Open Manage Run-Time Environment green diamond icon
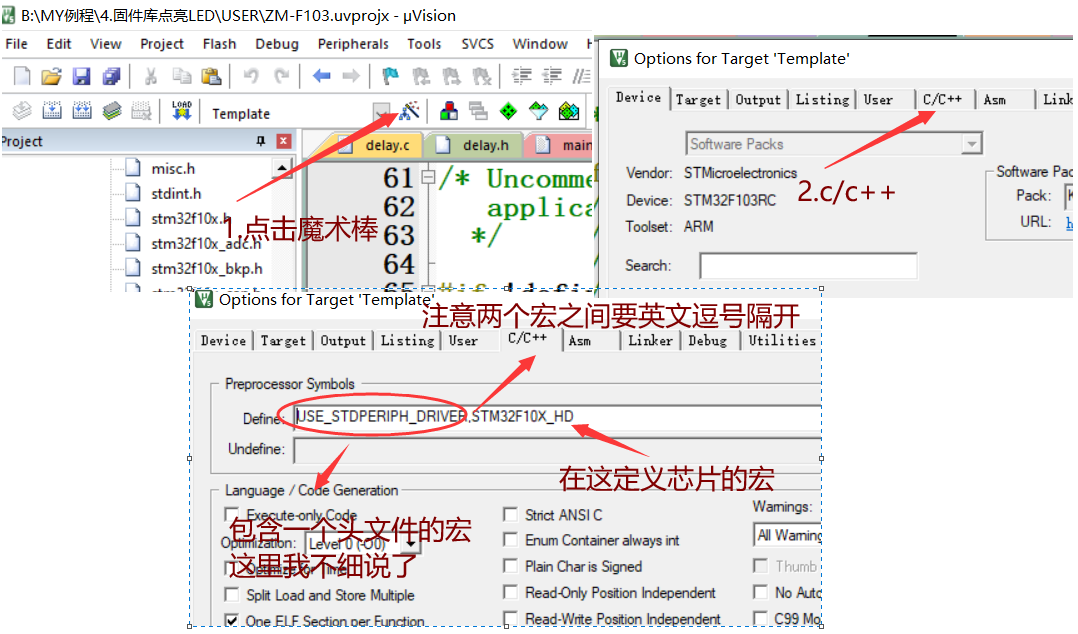The height and width of the screenshot is (634, 1078). click(508, 111)
